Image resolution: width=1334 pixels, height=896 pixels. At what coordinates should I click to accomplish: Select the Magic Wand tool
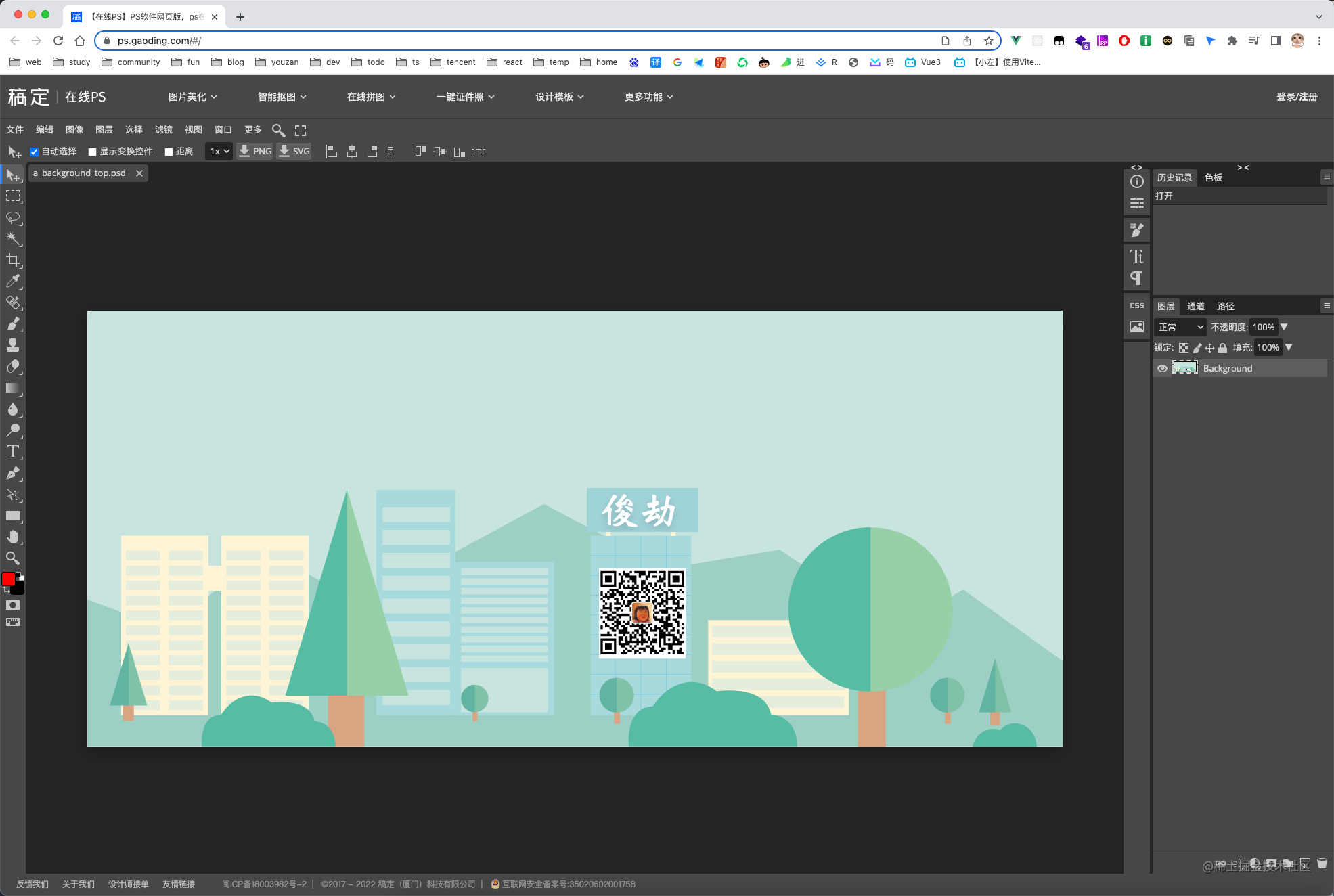[x=13, y=239]
